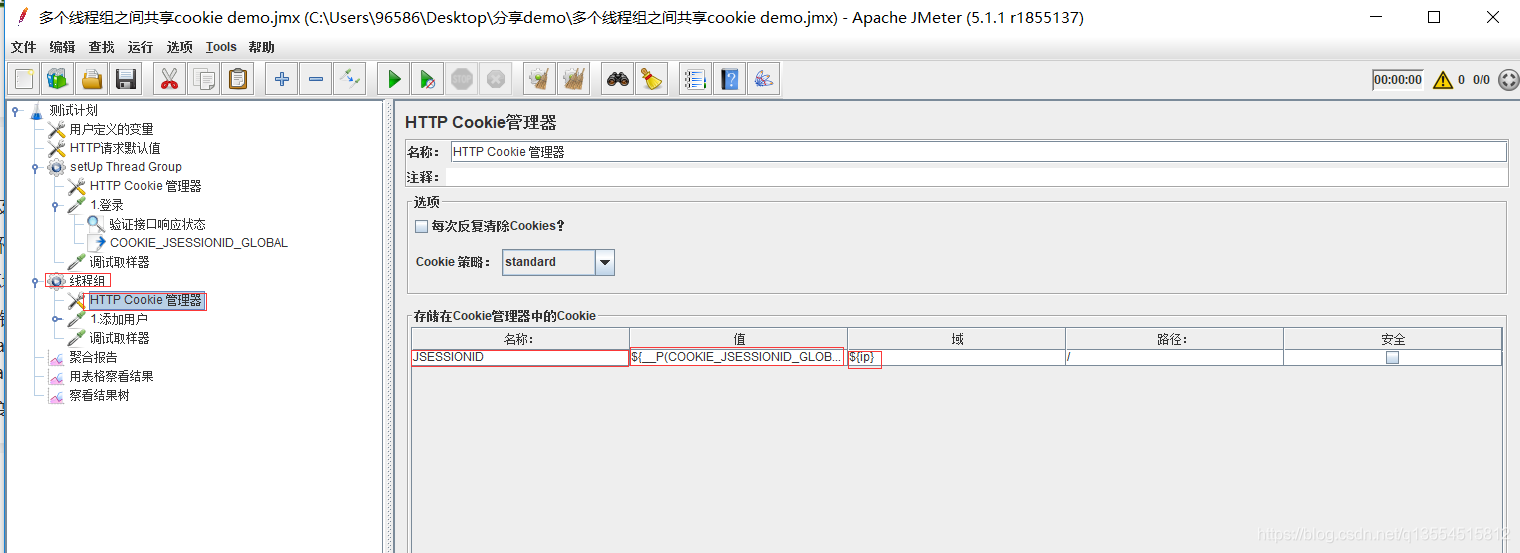Click the / path cell
Viewport: 1520px width, 553px height.
(1174, 357)
